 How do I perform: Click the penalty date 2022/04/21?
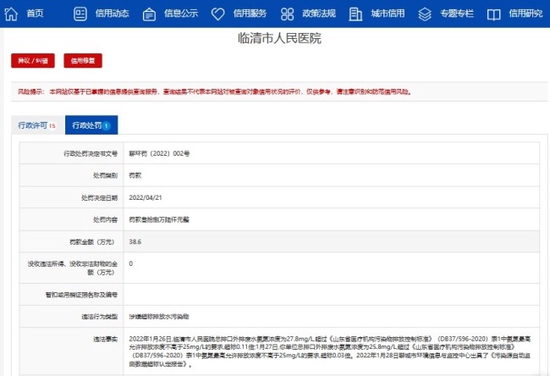click(x=145, y=197)
